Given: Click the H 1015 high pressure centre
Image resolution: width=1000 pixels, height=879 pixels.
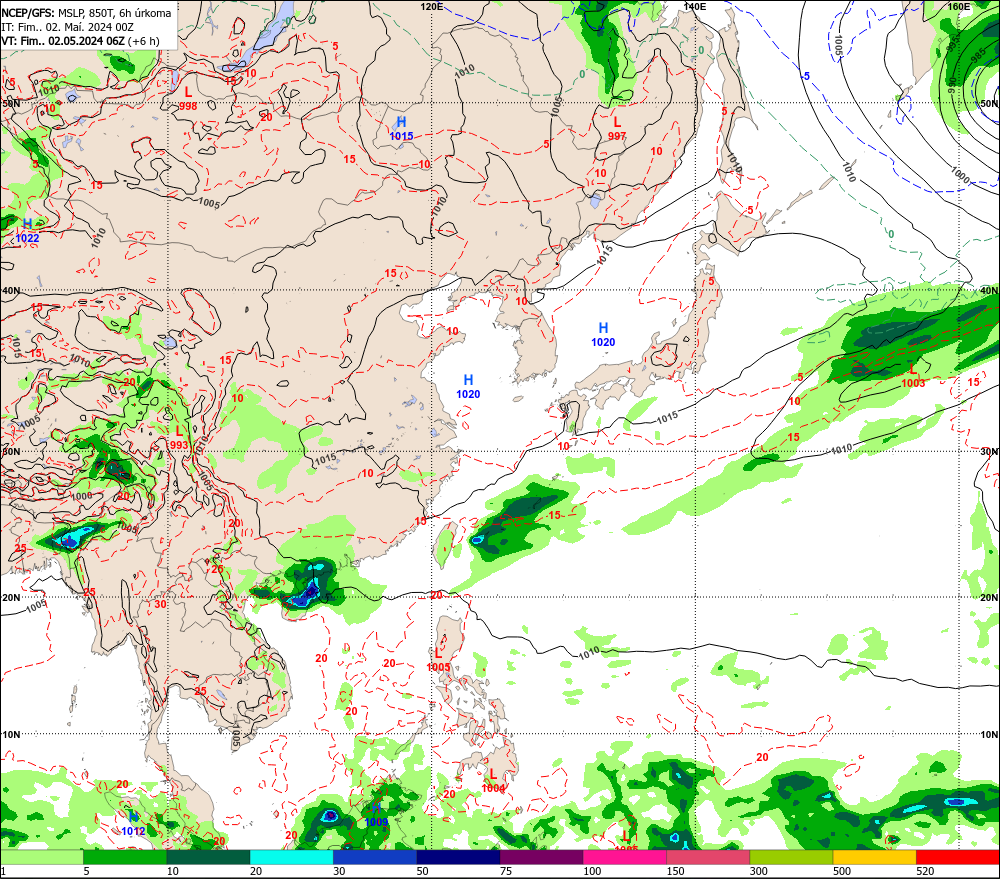Looking at the screenshot, I should (401, 128).
